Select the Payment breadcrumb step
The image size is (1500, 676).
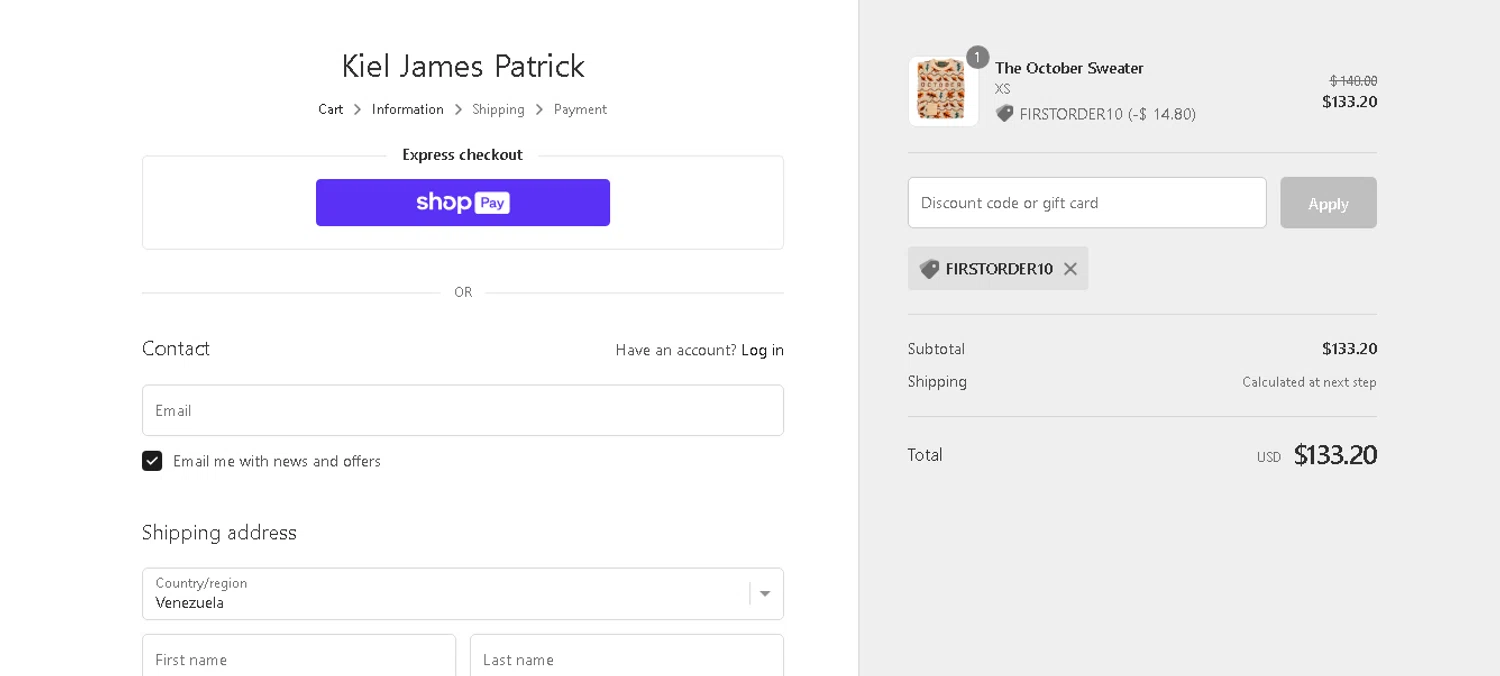click(580, 109)
